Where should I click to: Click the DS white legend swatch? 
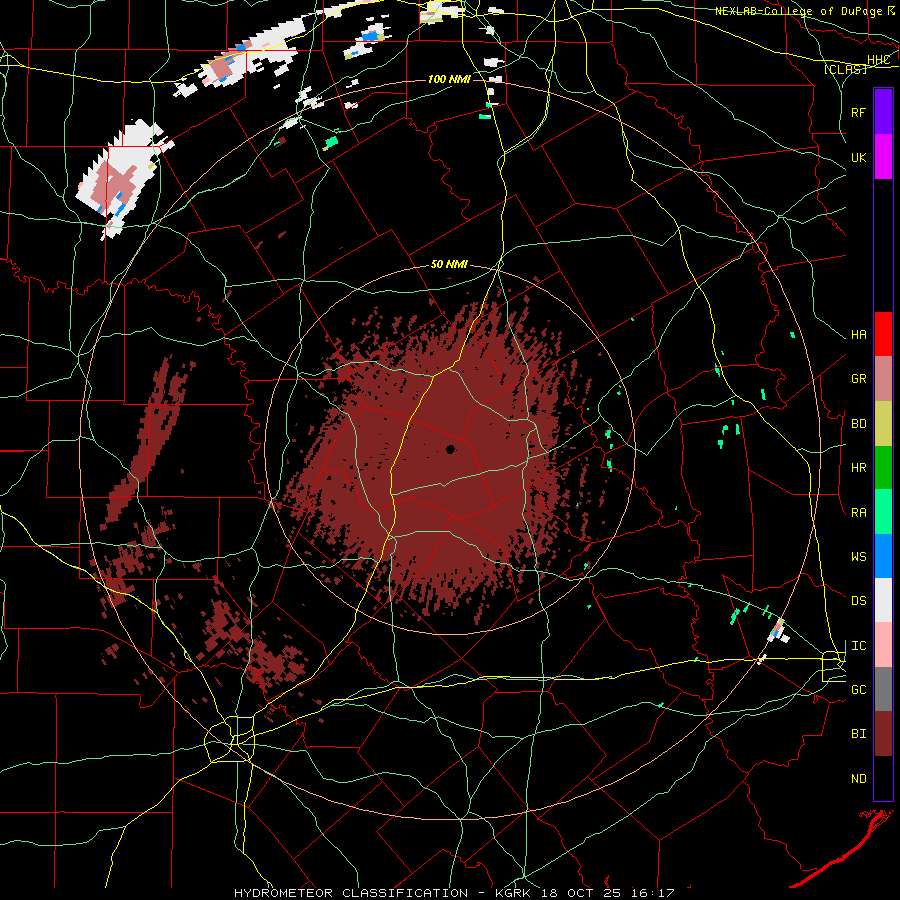[x=883, y=600]
